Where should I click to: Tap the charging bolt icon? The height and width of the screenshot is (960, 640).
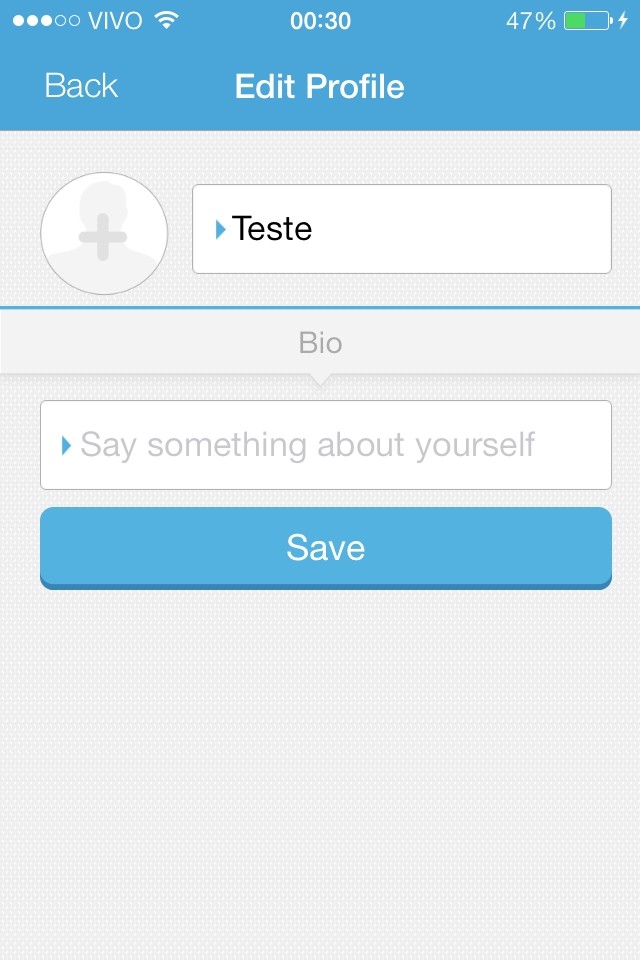click(x=623, y=20)
